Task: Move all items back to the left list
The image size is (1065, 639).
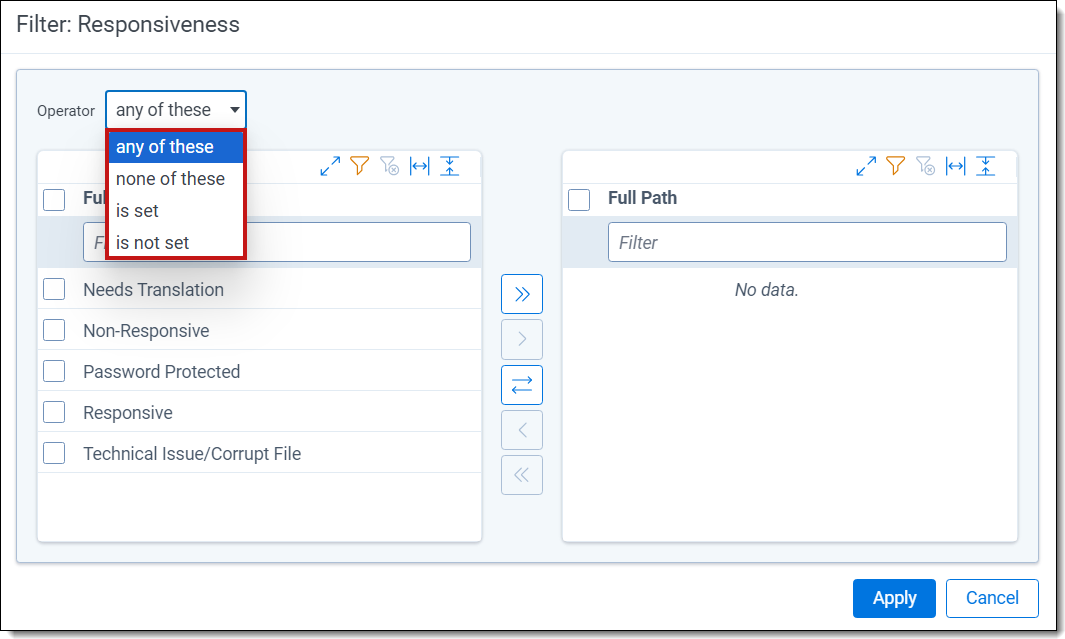Action: [x=522, y=475]
